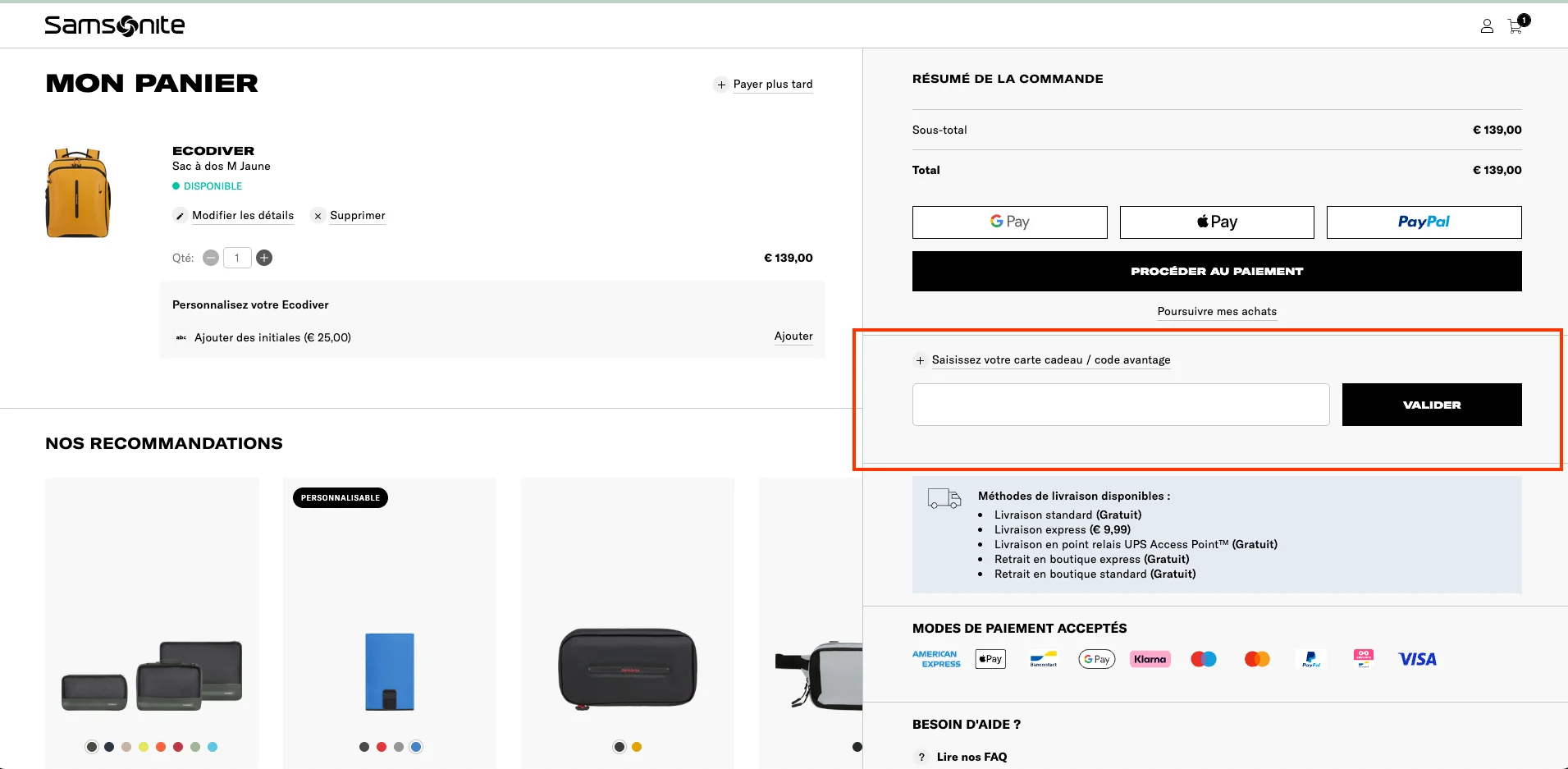Click the DISPONIBLE availability status

click(208, 186)
